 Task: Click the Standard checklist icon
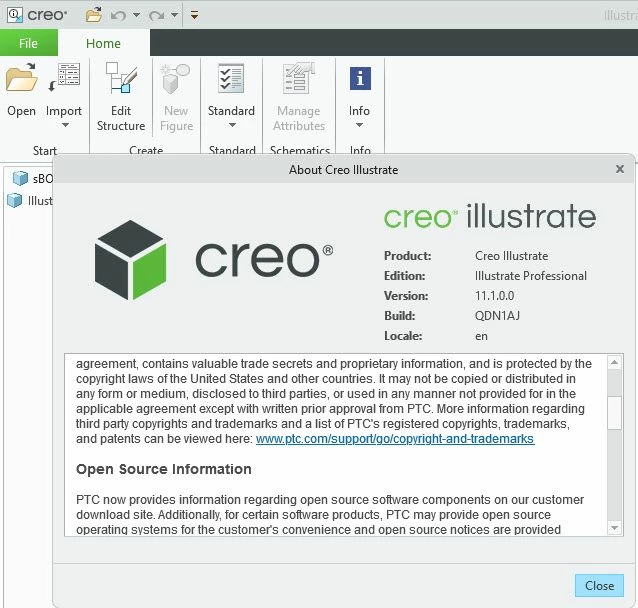coord(231,78)
